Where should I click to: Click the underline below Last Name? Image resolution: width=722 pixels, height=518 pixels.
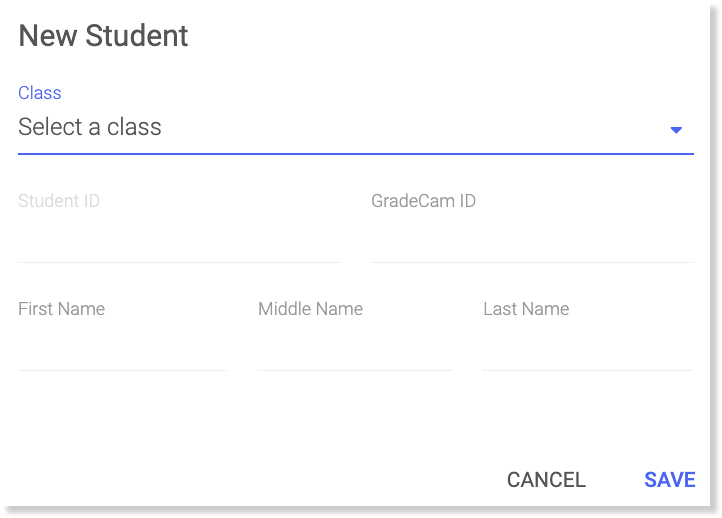(x=587, y=370)
